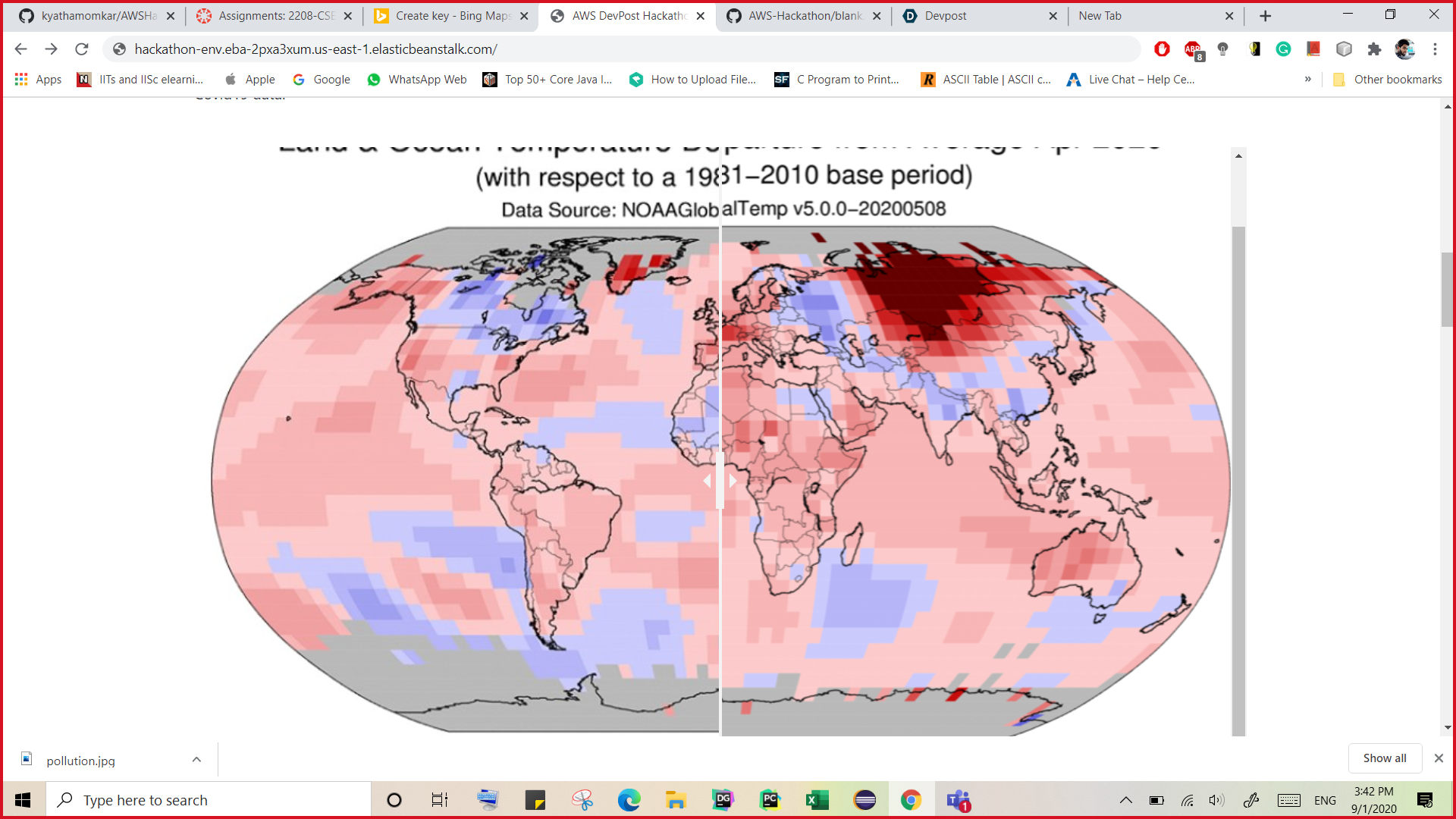Open the Chrome Extensions puzzle icon
The width and height of the screenshot is (1456, 819).
[1374, 49]
